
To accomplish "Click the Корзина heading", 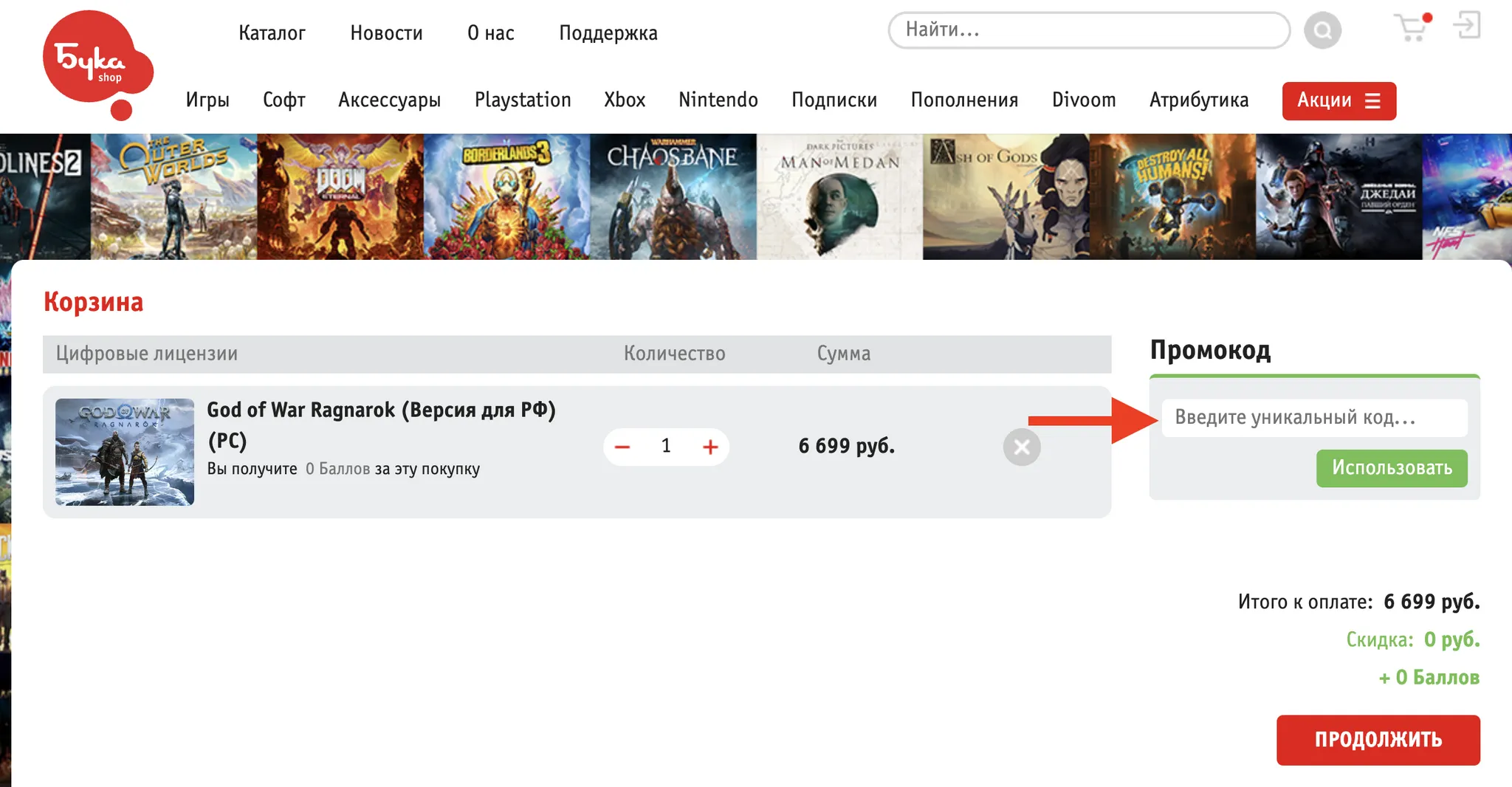I will (x=93, y=302).
